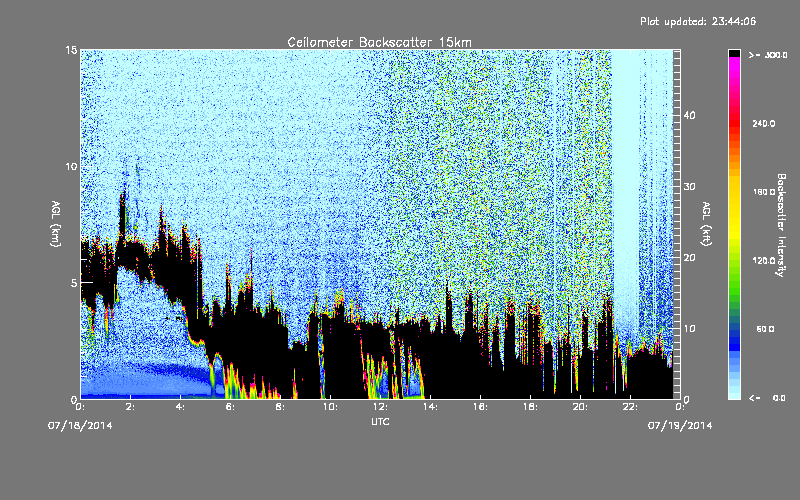Click the 'Plot updated: 23:44:06' timestamp
The image size is (800, 500).
click(698, 21)
